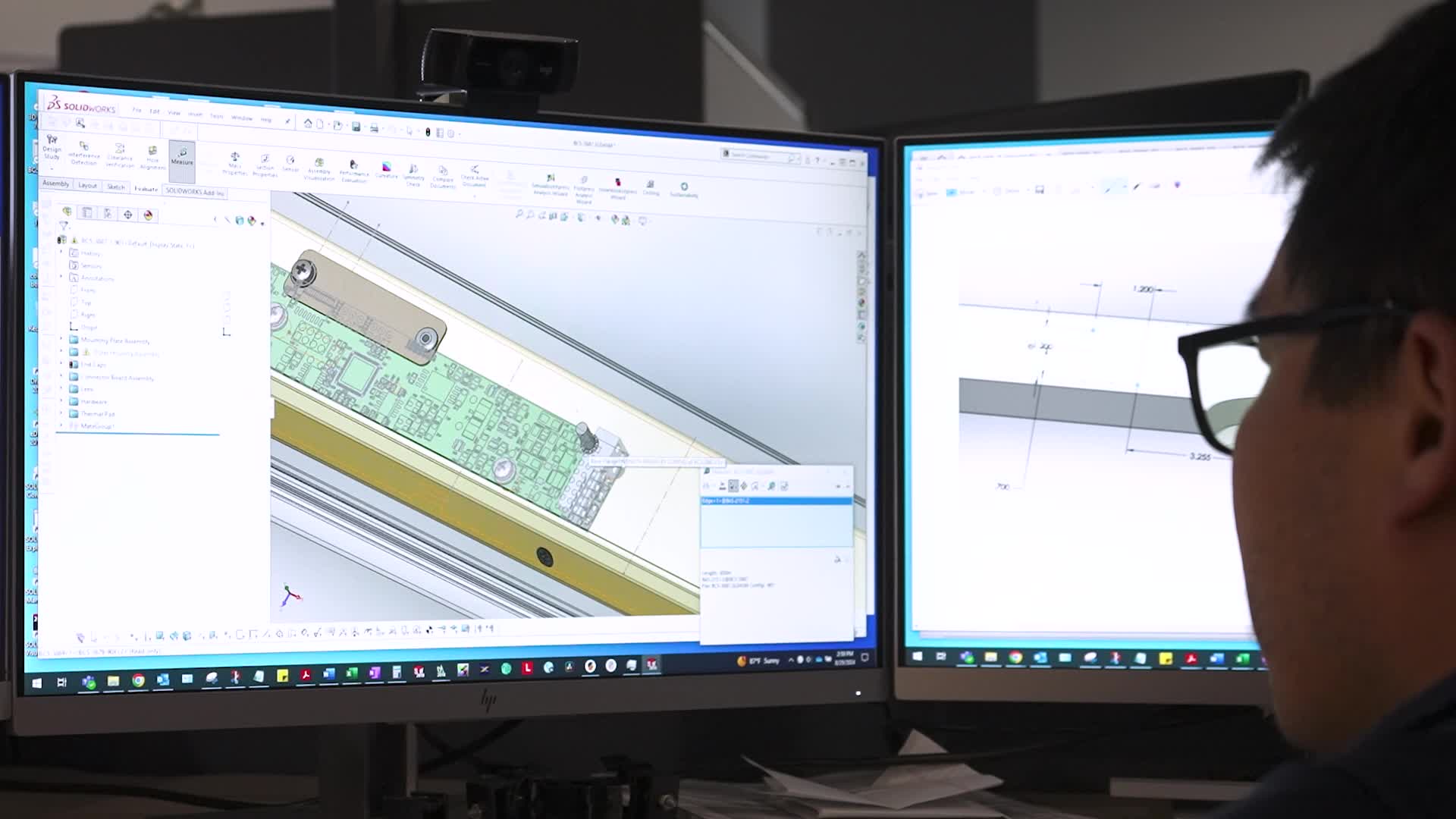Expand the Hardware node in tree
1456x819 pixels.
point(61,401)
